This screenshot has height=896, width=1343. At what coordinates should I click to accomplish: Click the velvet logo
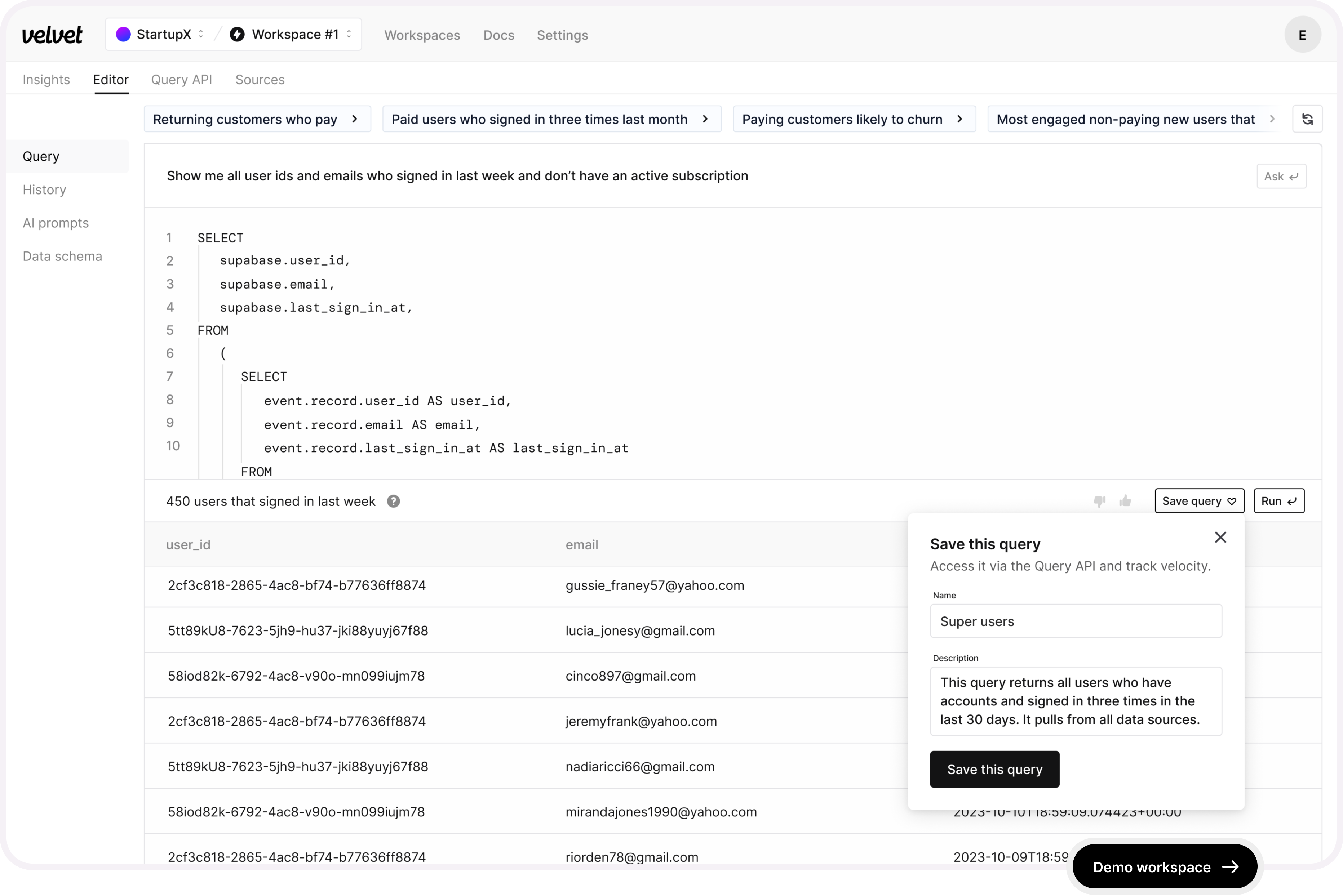point(52,35)
